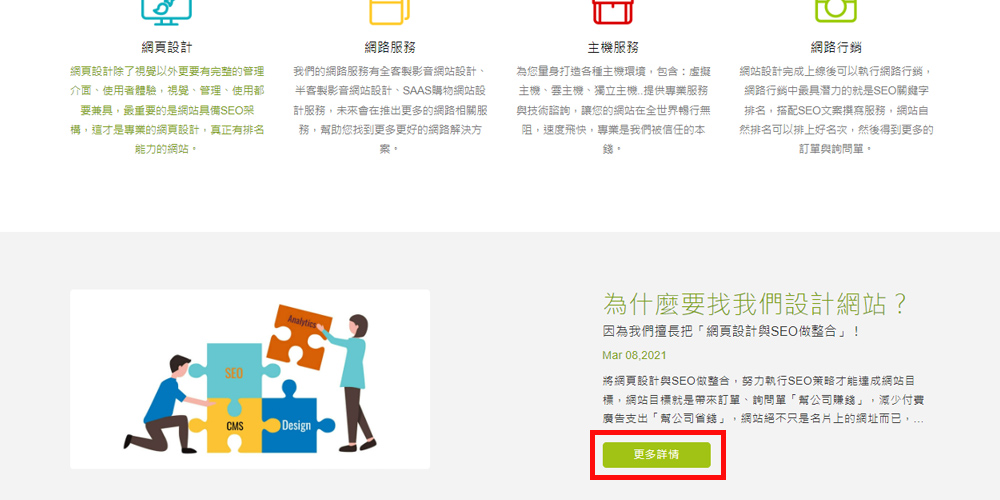Click the 網路行銷 description text
Image resolution: width=1000 pixels, height=500 pixels.
point(836,110)
